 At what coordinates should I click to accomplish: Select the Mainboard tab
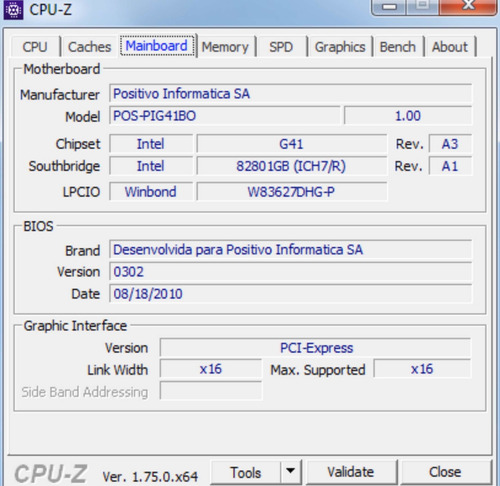(157, 46)
